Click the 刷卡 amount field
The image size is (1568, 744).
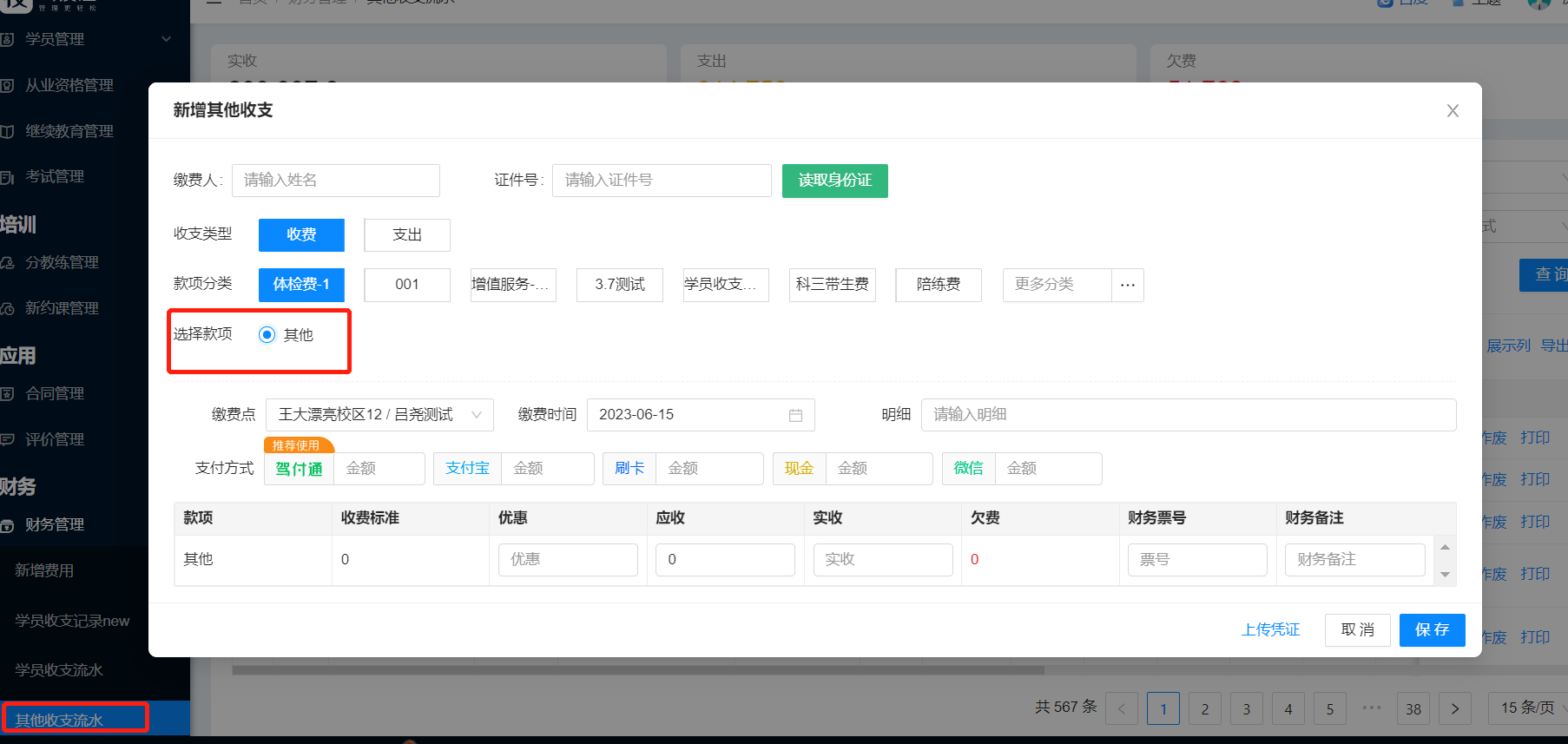pyautogui.click(x=709, y=469)
